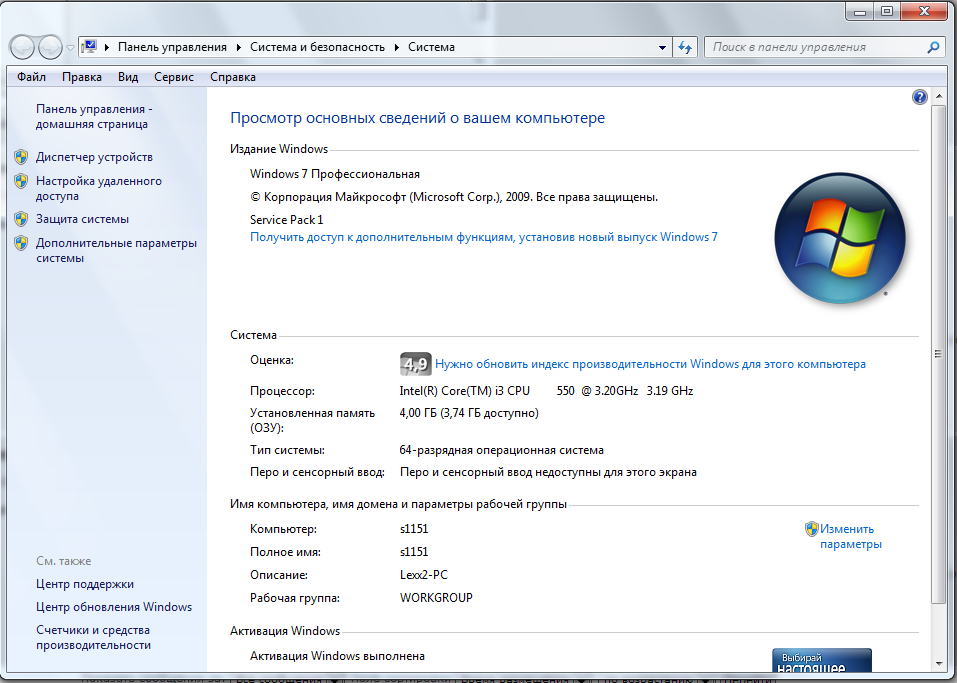Screen dimensions: 957x683
Task: Click link to update Windows performance index
Action: pyautogui.click(x=651, y=364)
